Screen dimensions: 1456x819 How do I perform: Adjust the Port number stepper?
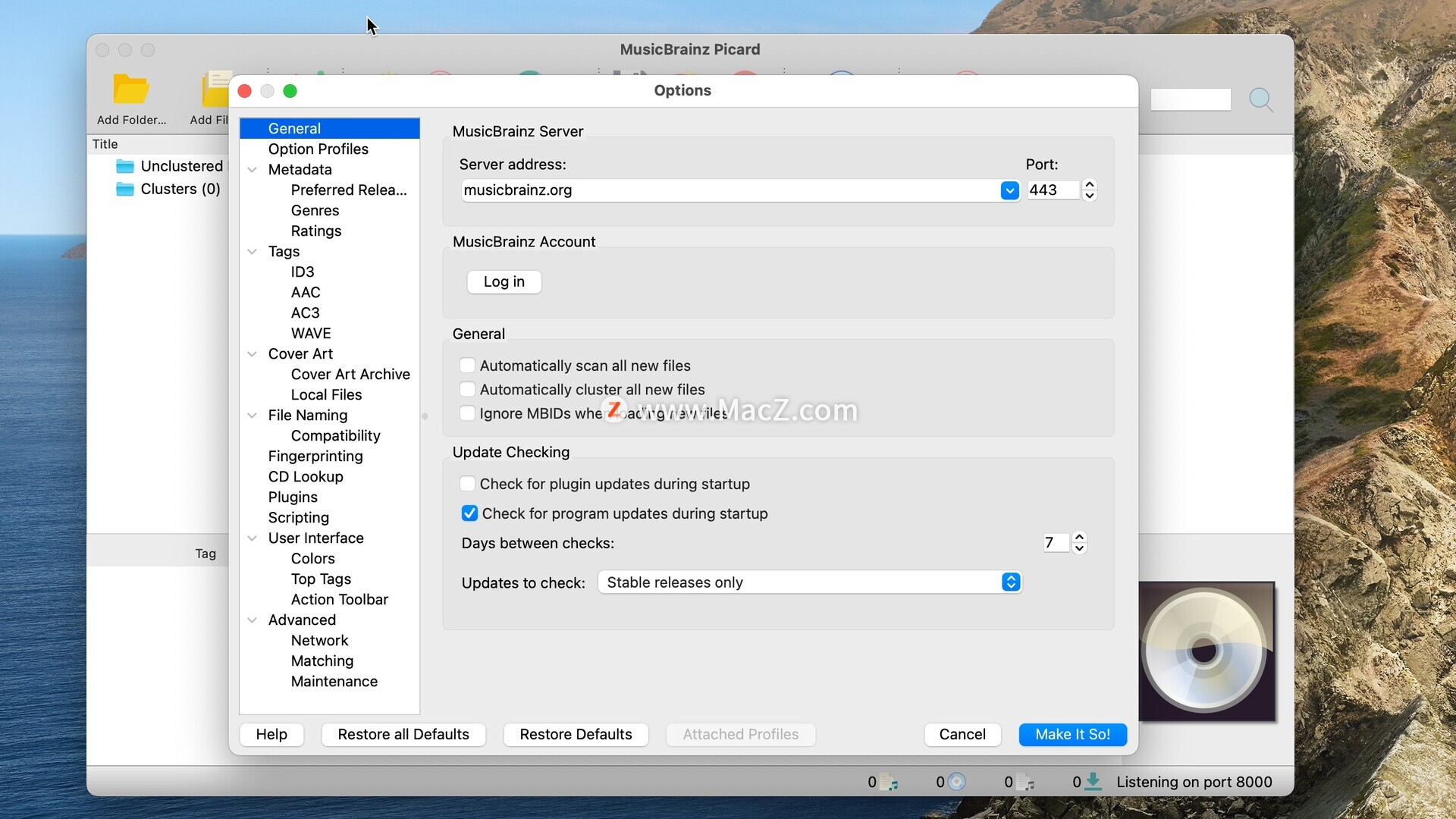pyautogui.click(x=1090, y=190)
